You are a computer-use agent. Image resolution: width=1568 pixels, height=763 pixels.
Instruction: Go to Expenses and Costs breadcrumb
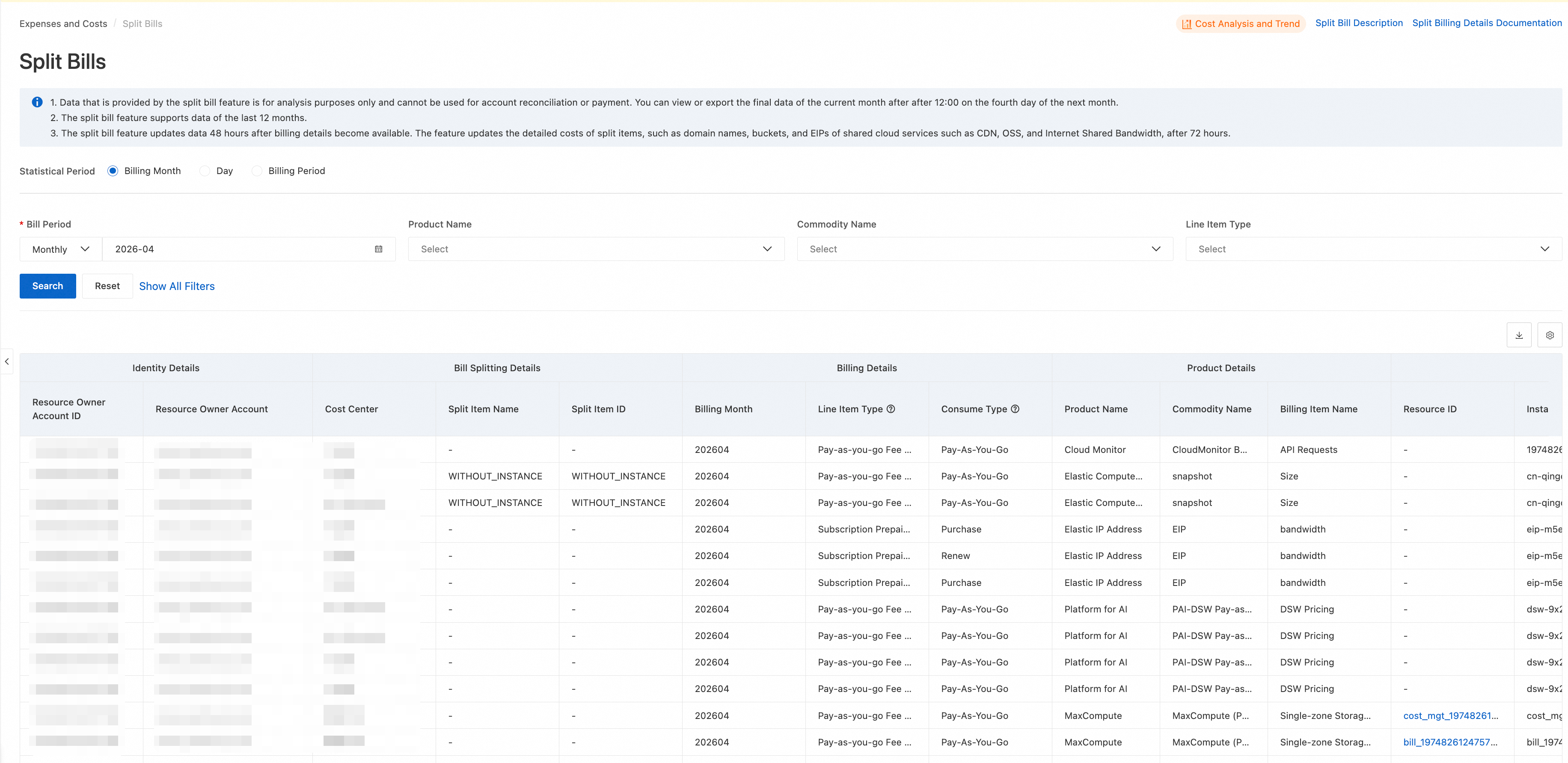tap(63, 24)
